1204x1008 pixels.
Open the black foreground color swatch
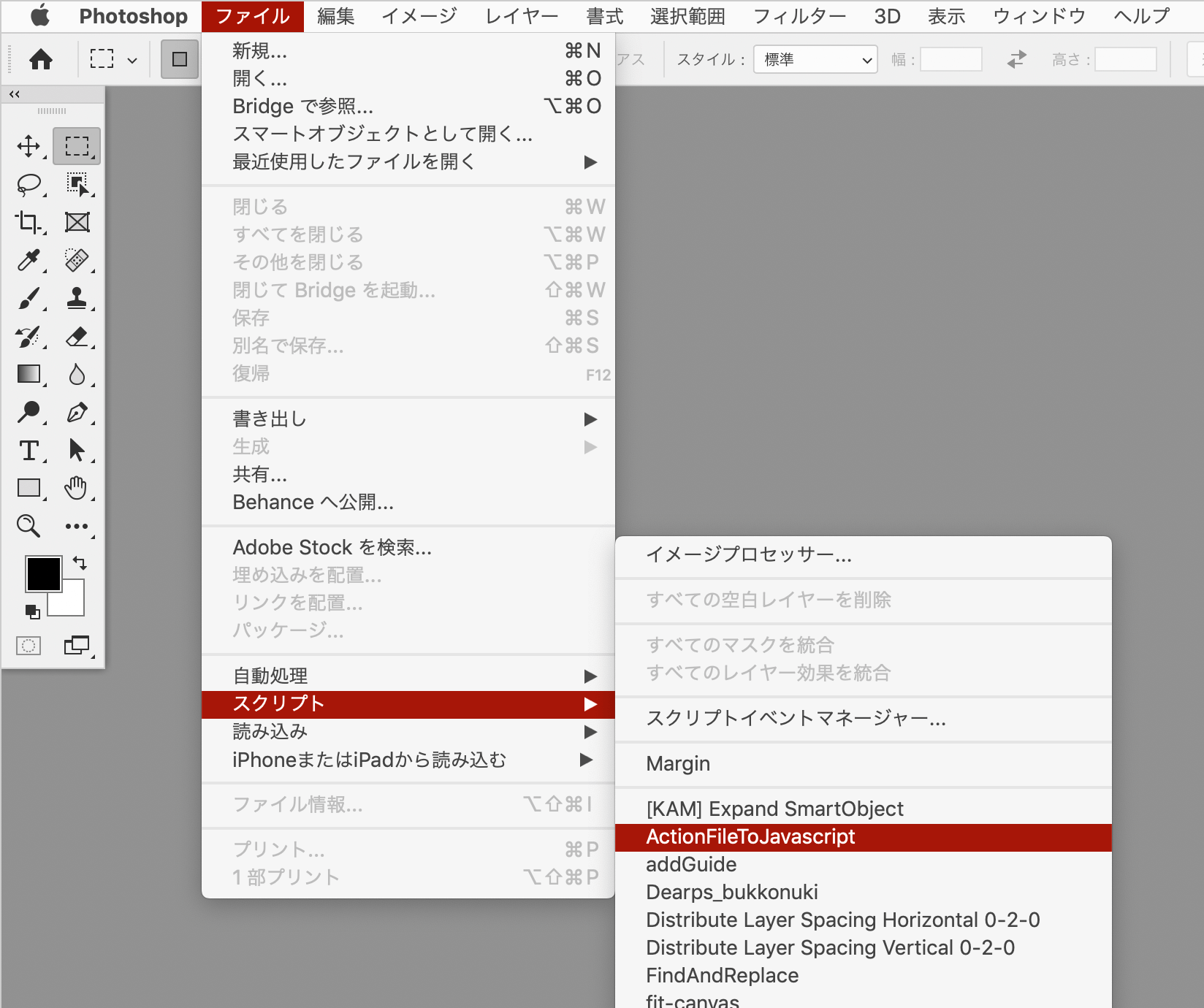click(x=43, y=573)
